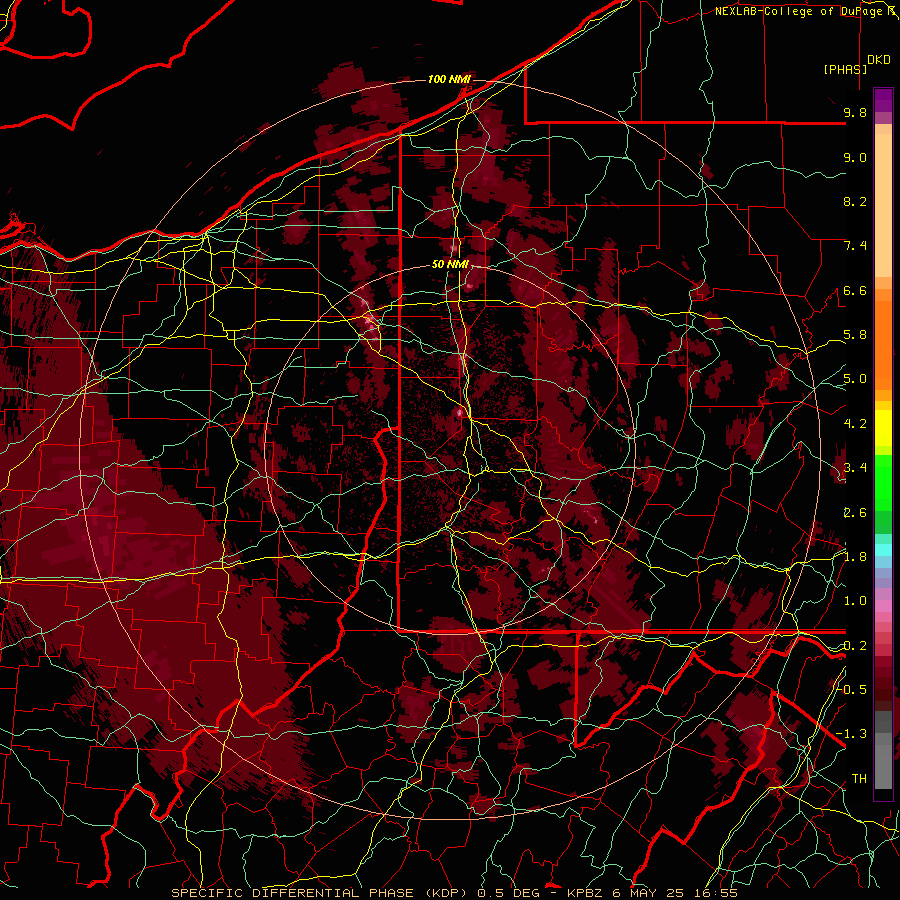This screenshot has width=900, height=900.
Task: Select the 7.4 value on the scale
Action: (855, 246)
